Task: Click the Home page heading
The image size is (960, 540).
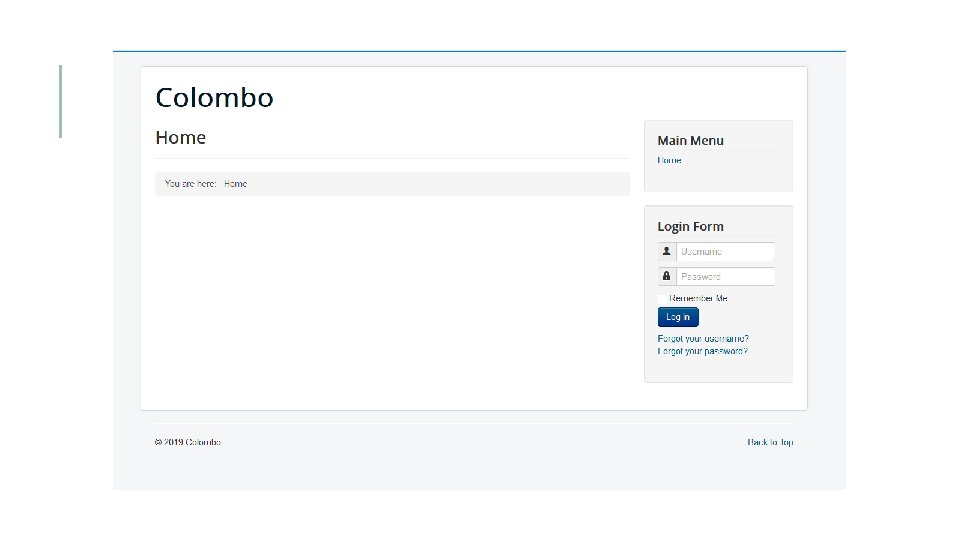Action: tap(181, 137)
